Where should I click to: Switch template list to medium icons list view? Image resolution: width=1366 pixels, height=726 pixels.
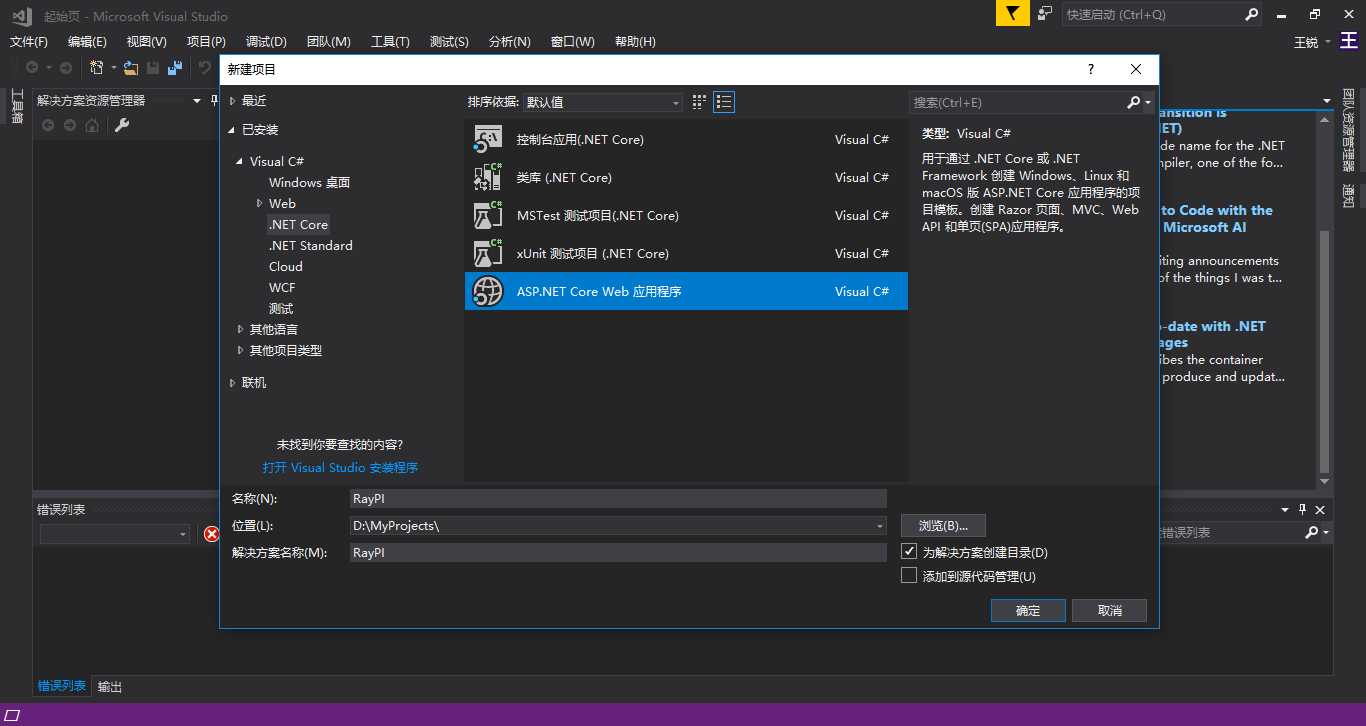click(724, 102)
